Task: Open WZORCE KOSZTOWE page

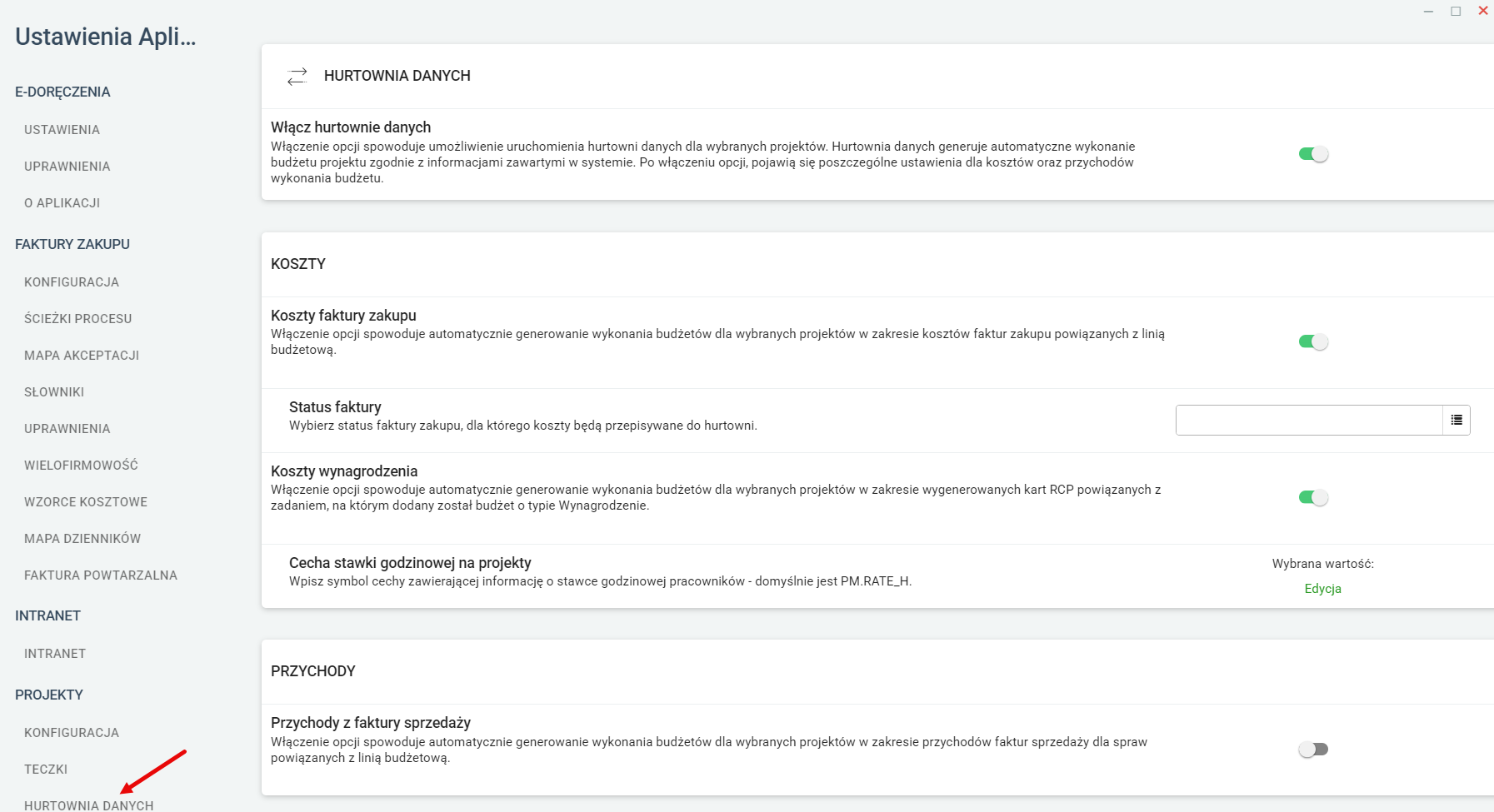Action: coord(86,502)
